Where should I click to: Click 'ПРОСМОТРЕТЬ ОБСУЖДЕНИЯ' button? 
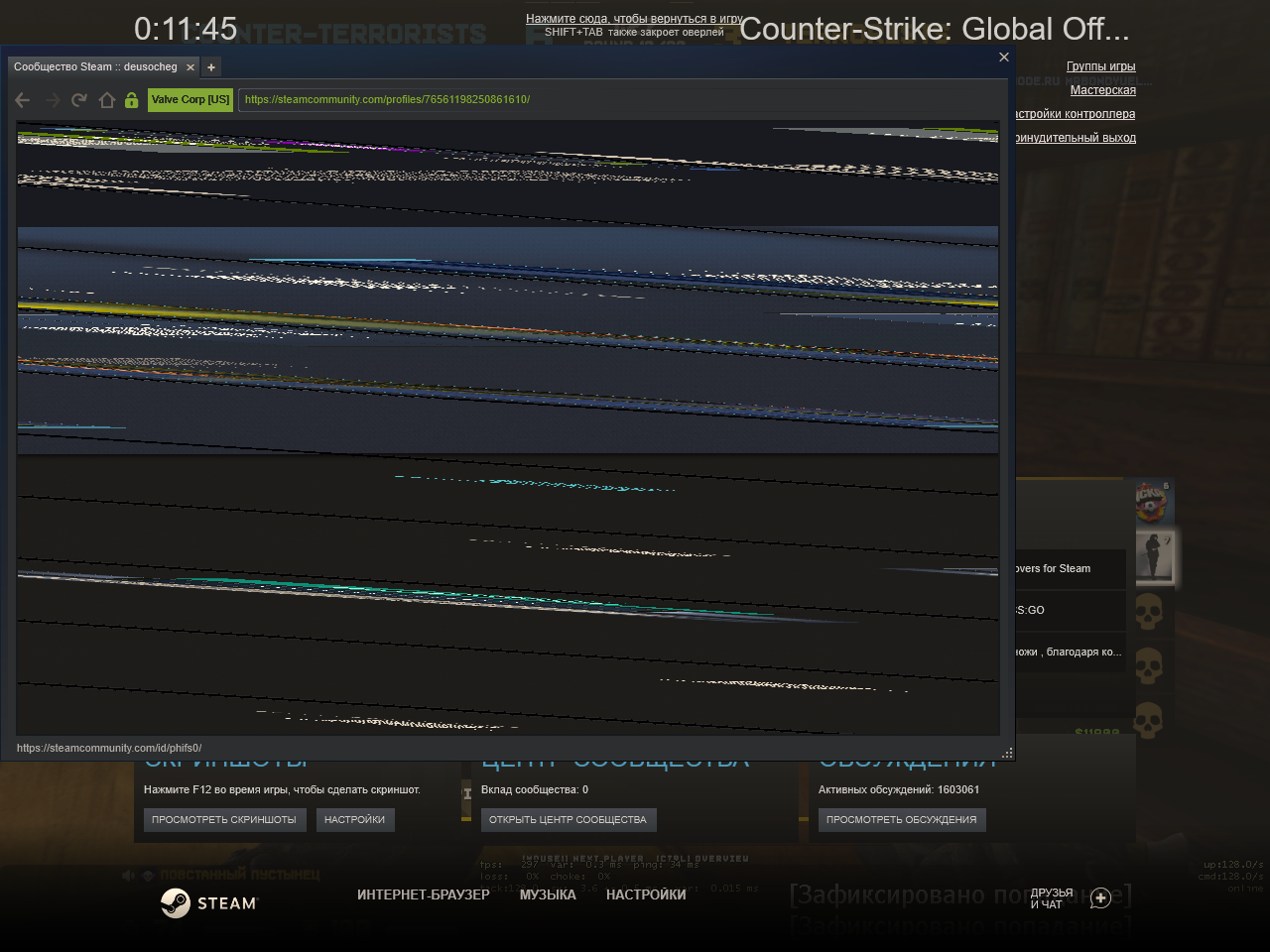click(x=902, y=820)
